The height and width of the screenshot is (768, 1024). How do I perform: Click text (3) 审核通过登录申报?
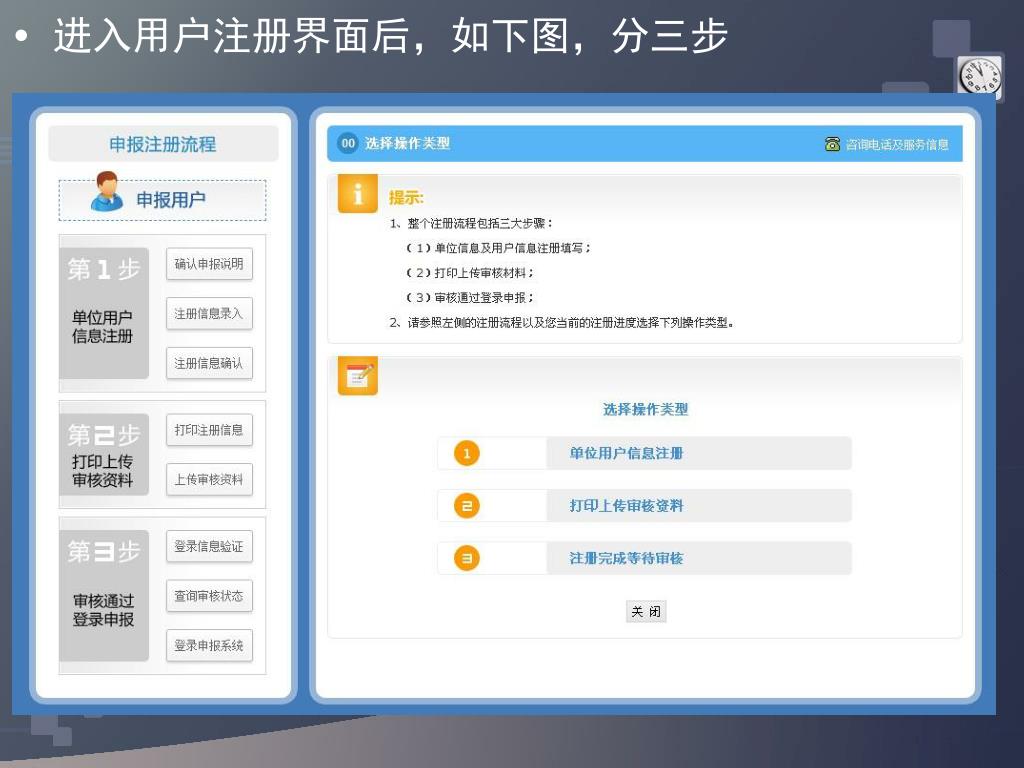[470, 298]
